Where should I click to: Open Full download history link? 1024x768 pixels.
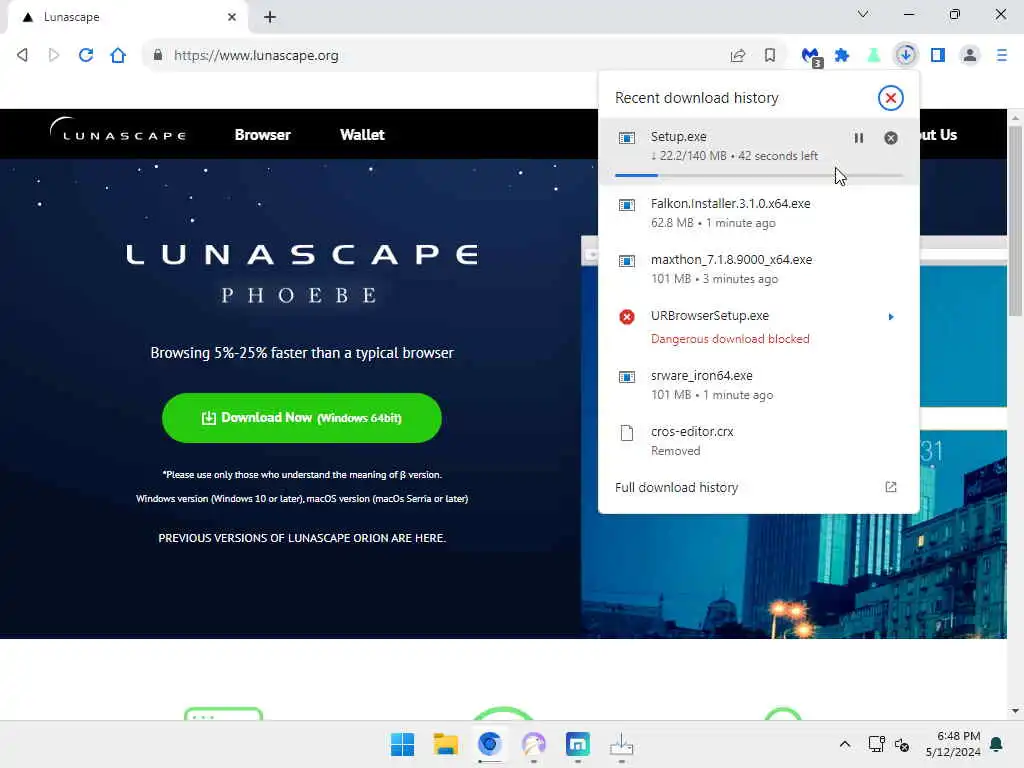tap(677, 488)
